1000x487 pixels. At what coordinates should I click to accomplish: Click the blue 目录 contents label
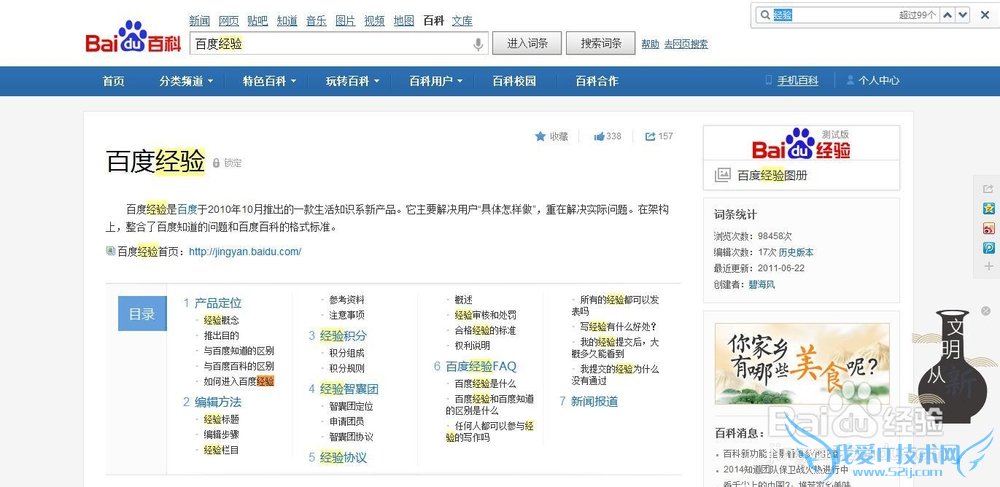(x=142, y=314)
